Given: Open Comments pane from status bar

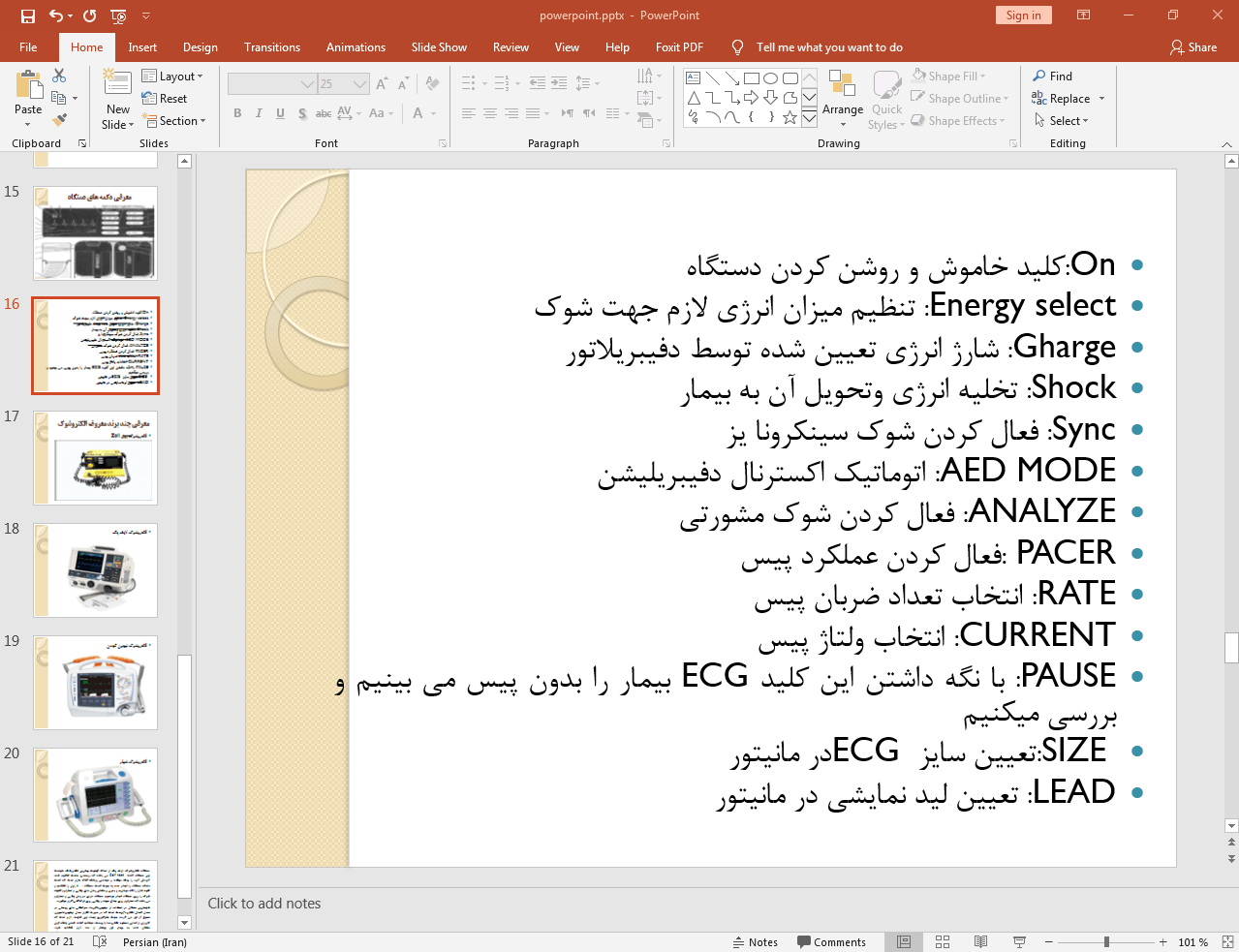Looking at the screenshot, I should (x=831, y=941).
